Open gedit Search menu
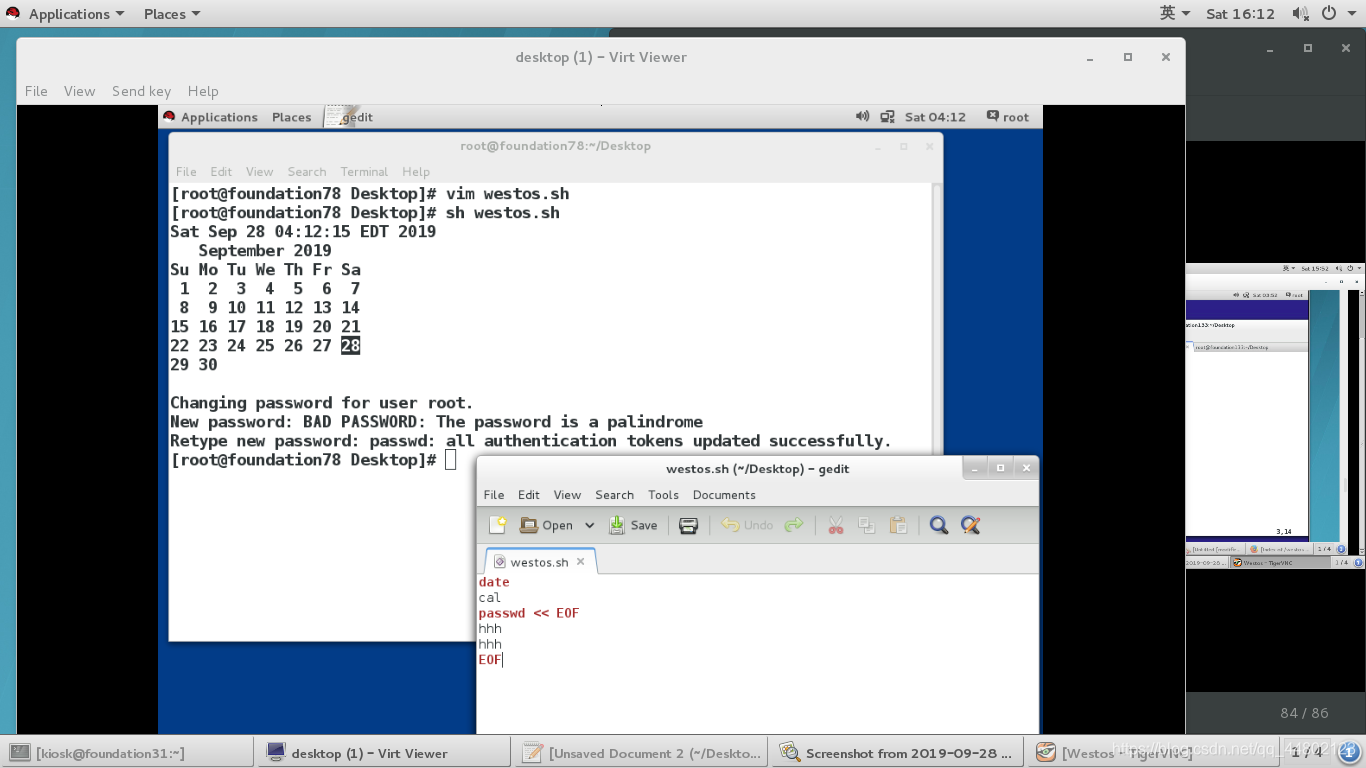 (x=614, y=495)
